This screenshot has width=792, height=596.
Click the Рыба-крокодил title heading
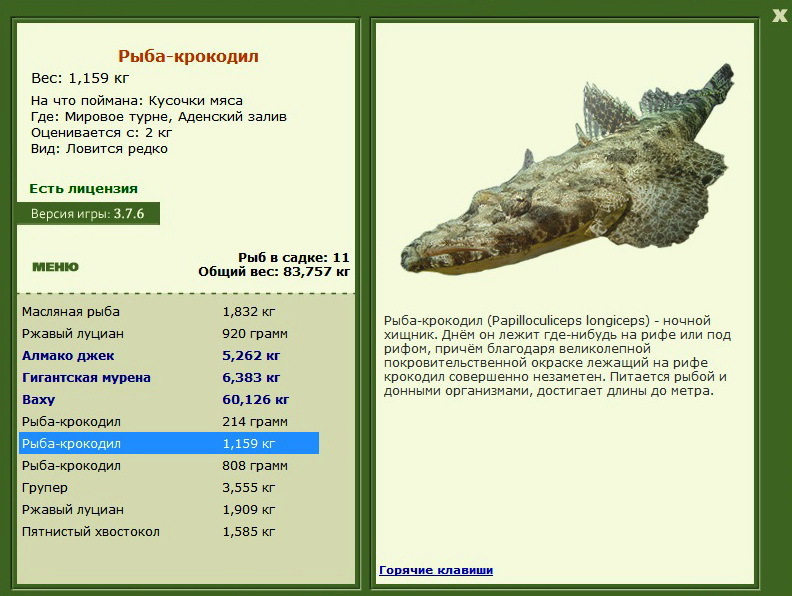click(188, 56)
